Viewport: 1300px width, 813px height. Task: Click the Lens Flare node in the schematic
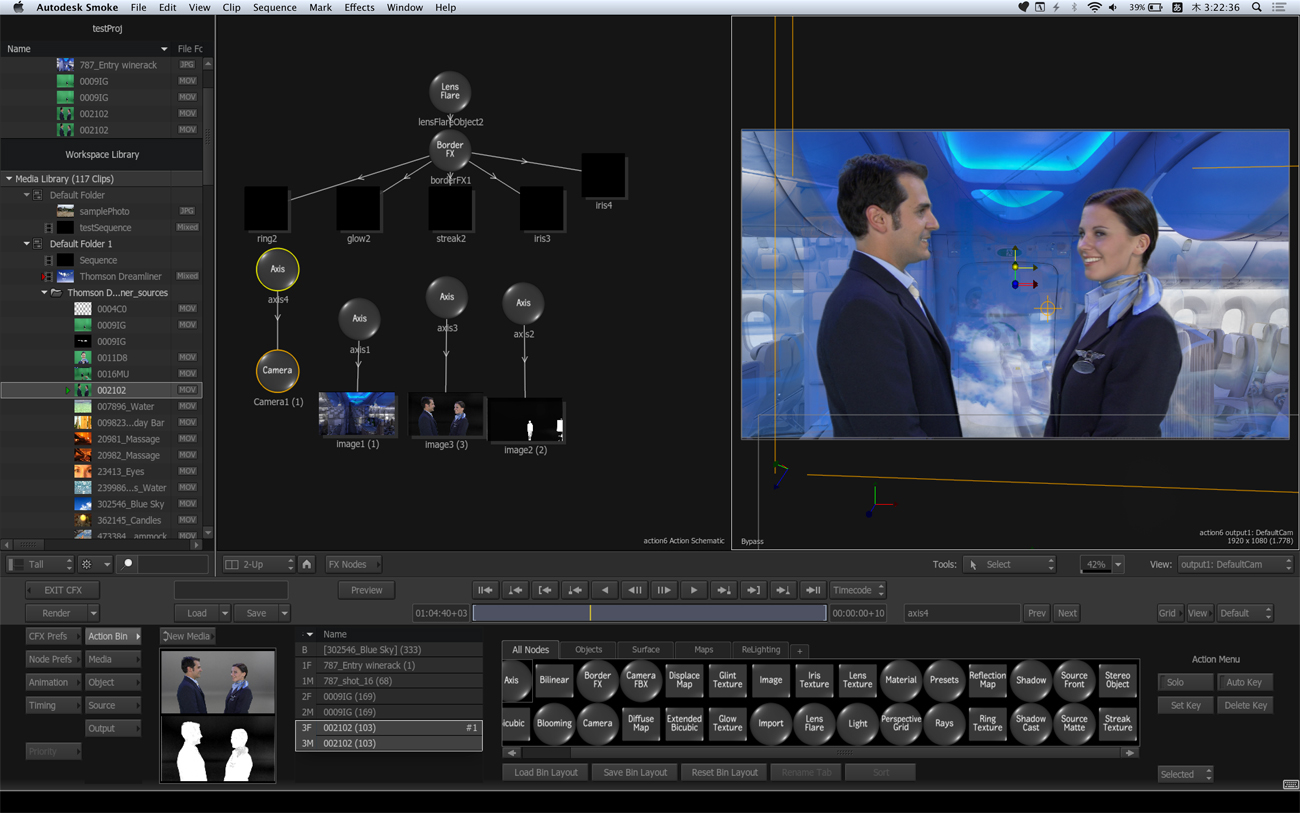(x=450, y=91)
